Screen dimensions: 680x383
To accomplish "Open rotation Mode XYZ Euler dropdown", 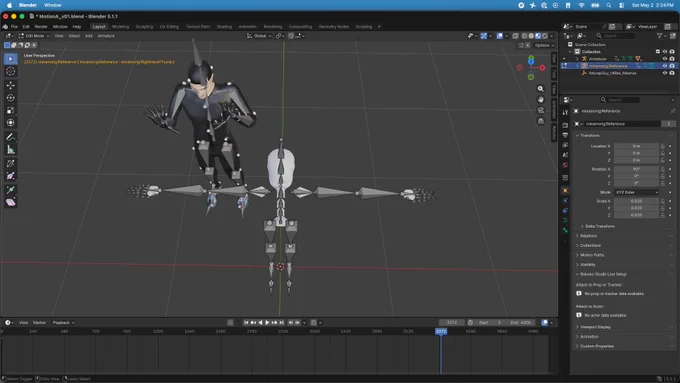I will click(x=636, y=192).
